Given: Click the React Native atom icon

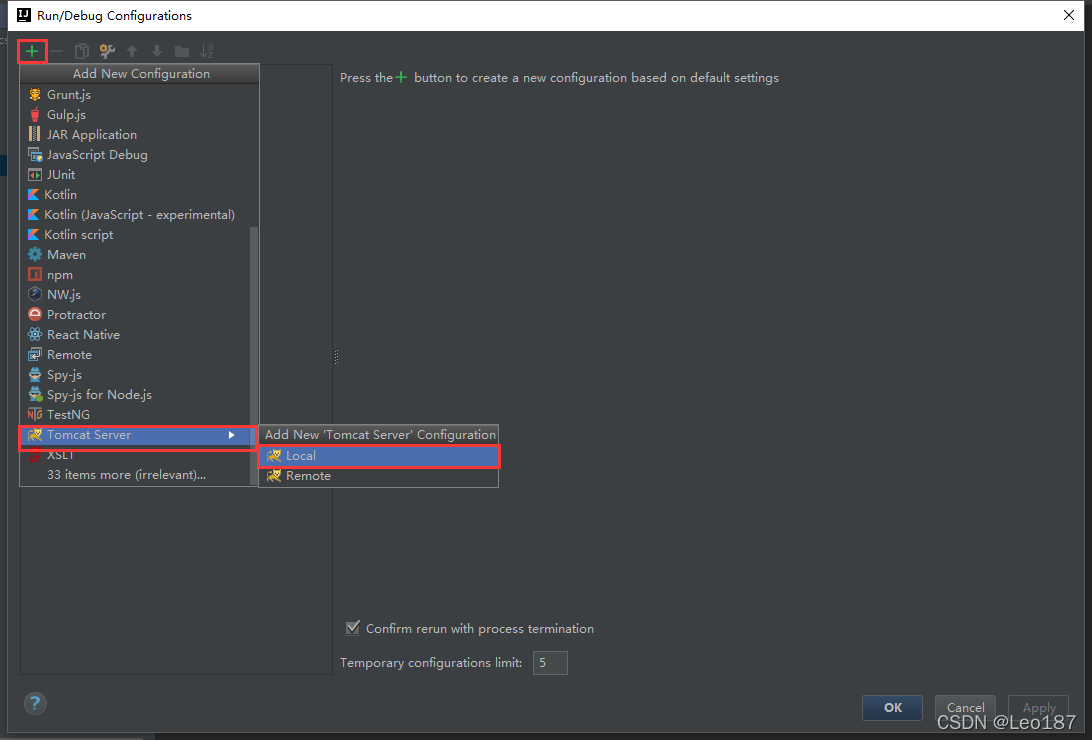Looking at the screenshot, I should (x=35, y=335).
